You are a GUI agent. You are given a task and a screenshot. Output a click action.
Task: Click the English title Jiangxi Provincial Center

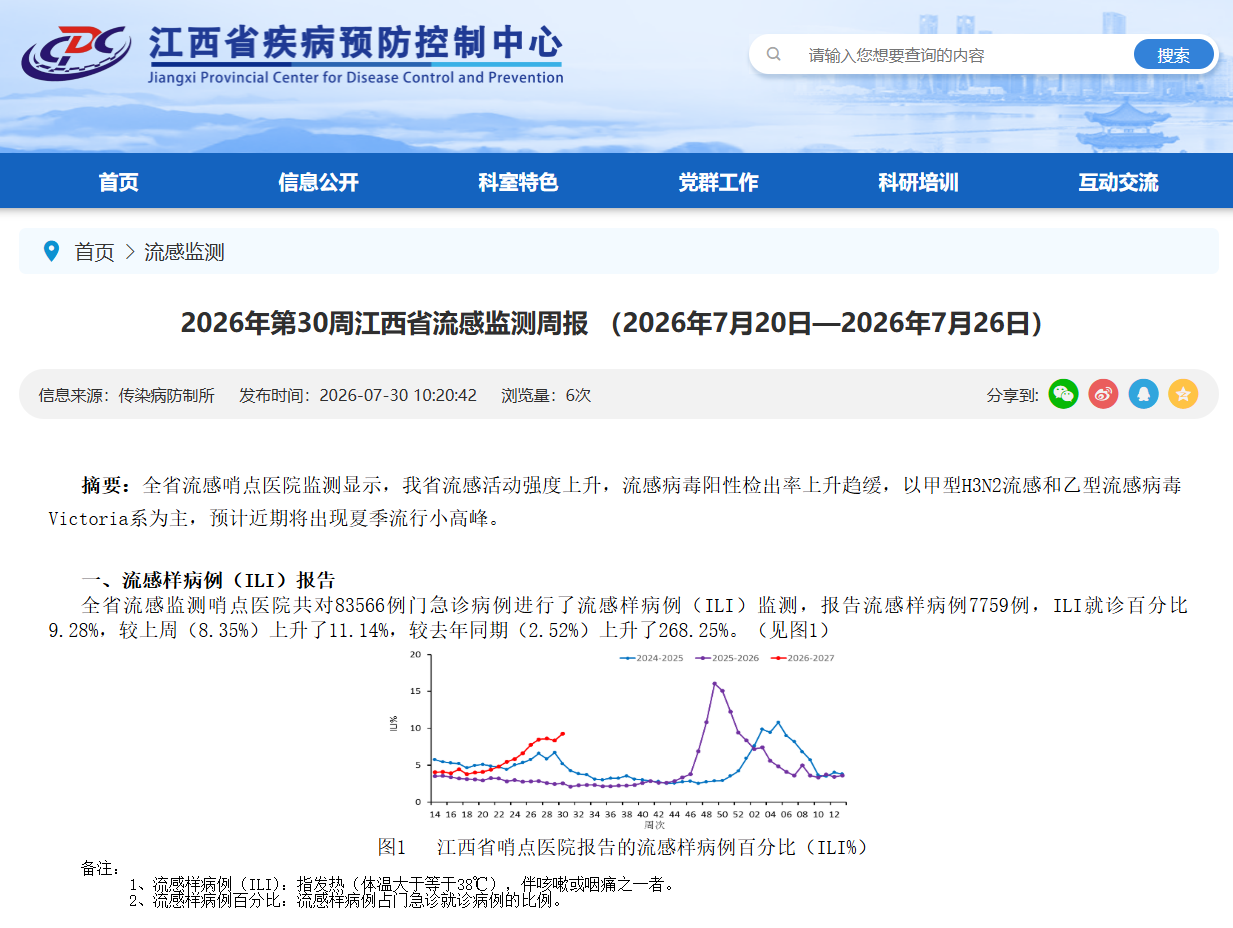tap(355, 77)
